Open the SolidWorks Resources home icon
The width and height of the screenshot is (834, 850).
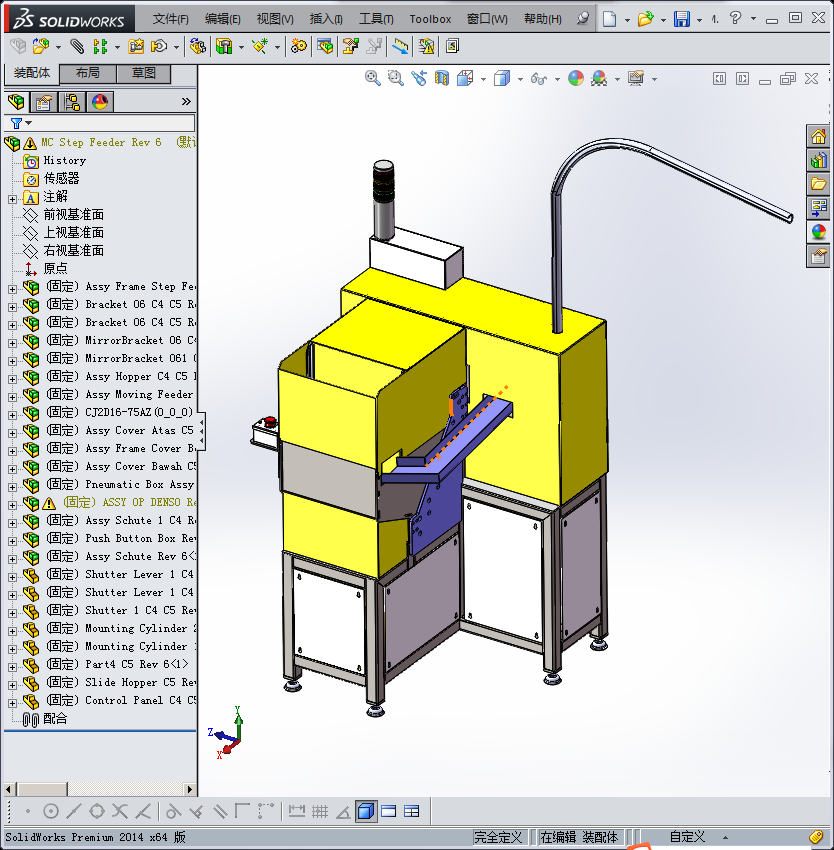point(818,137)
